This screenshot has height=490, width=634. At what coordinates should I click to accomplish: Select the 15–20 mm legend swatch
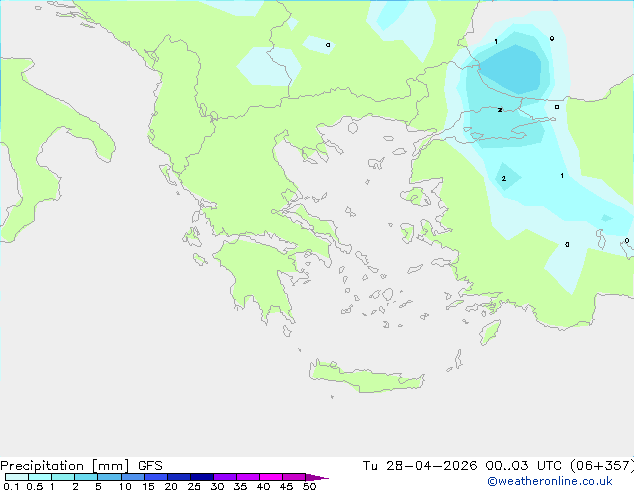[x=156, y=477]
